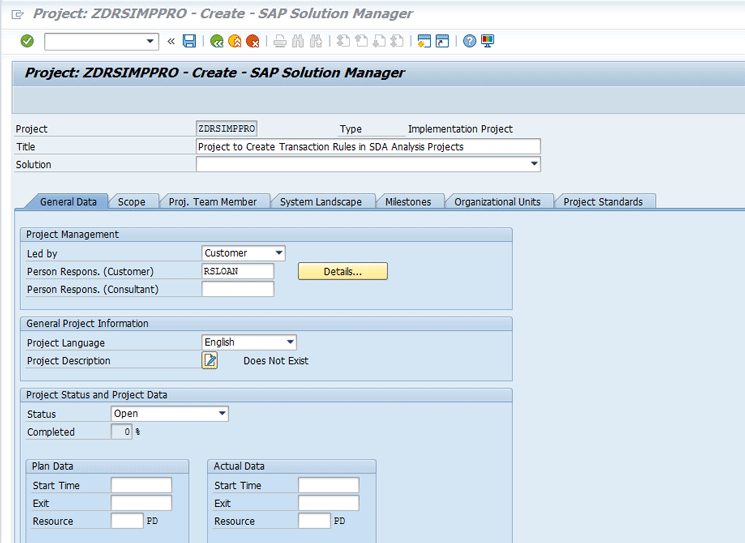745x543 pixels.
Task: Open the System Landscape tab
Action: click(x=321, y=202)
